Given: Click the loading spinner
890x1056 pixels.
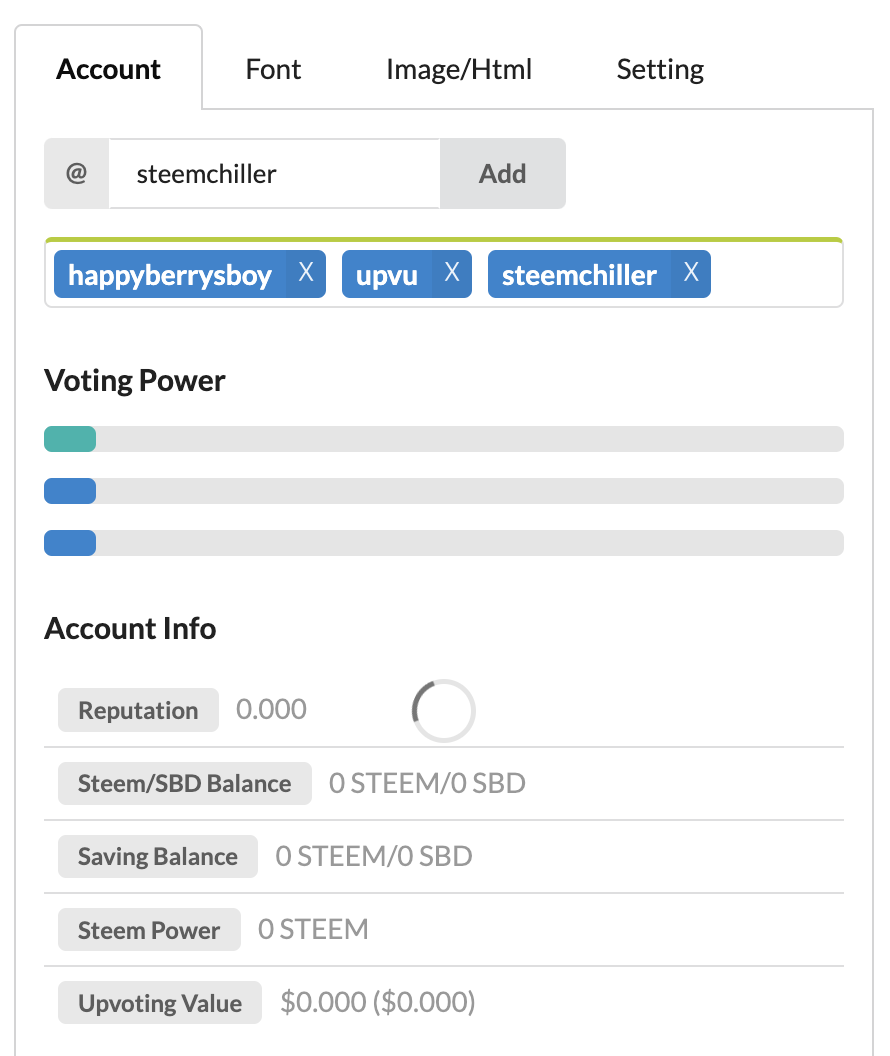Looking at the screenshot, I should [x=443, y=711].
